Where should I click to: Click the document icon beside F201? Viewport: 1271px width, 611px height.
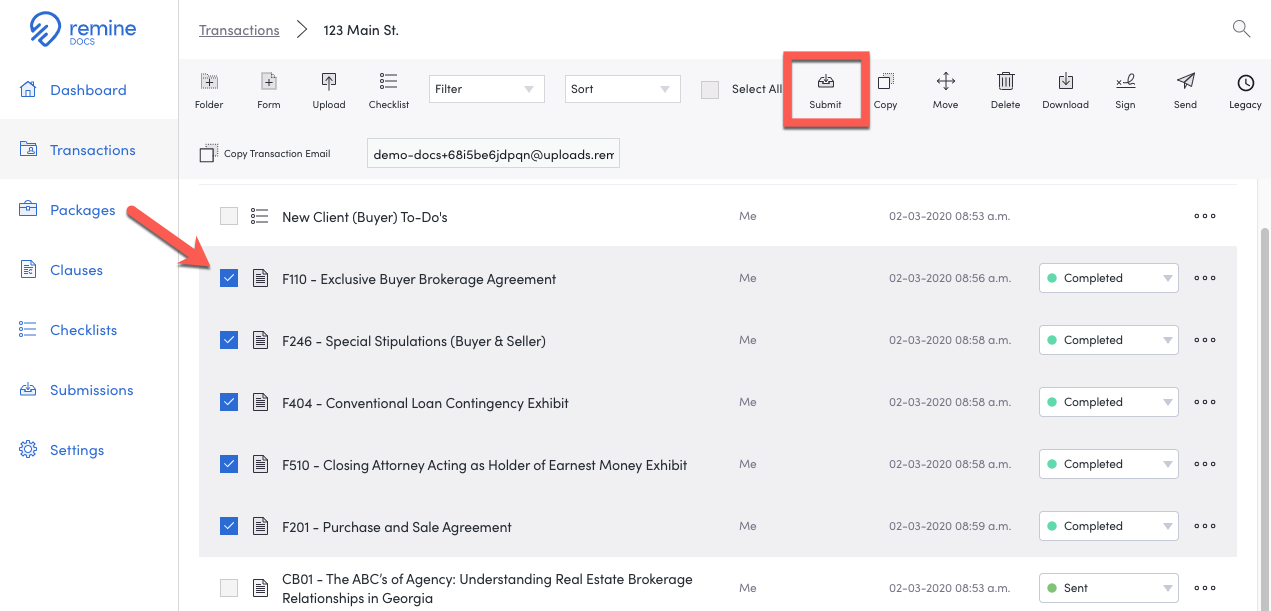tap(260, 526)
